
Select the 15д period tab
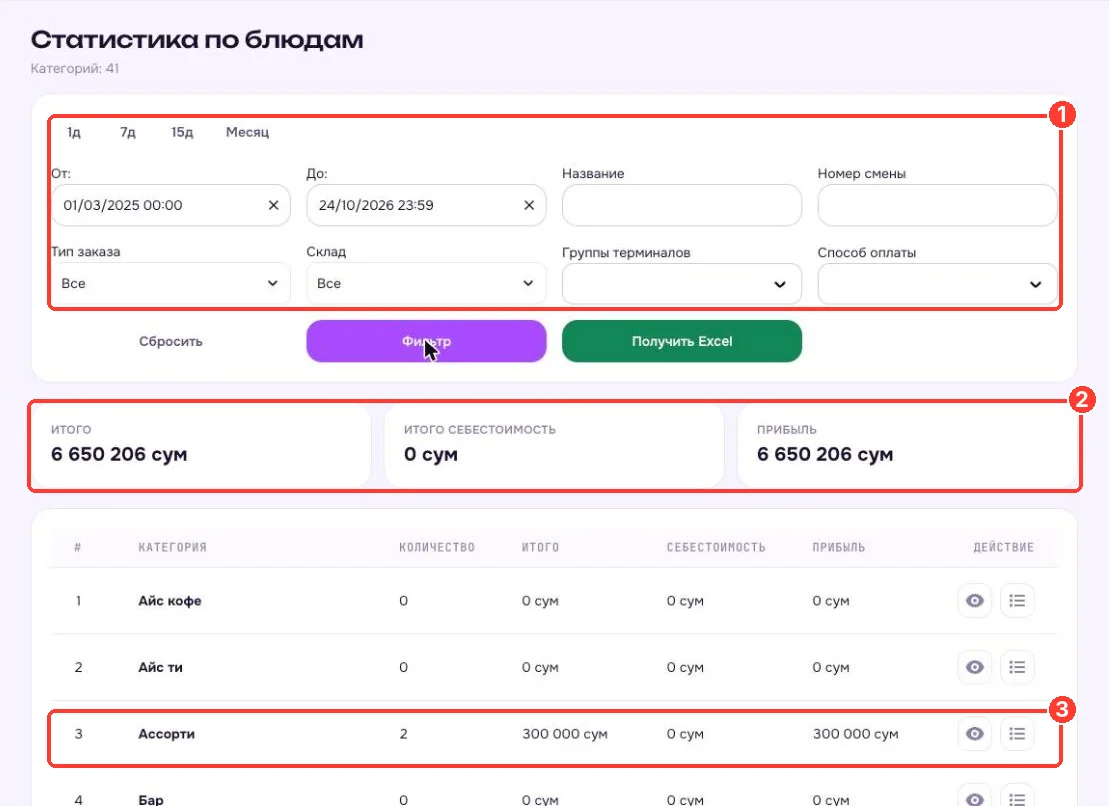tap(182, 132)
